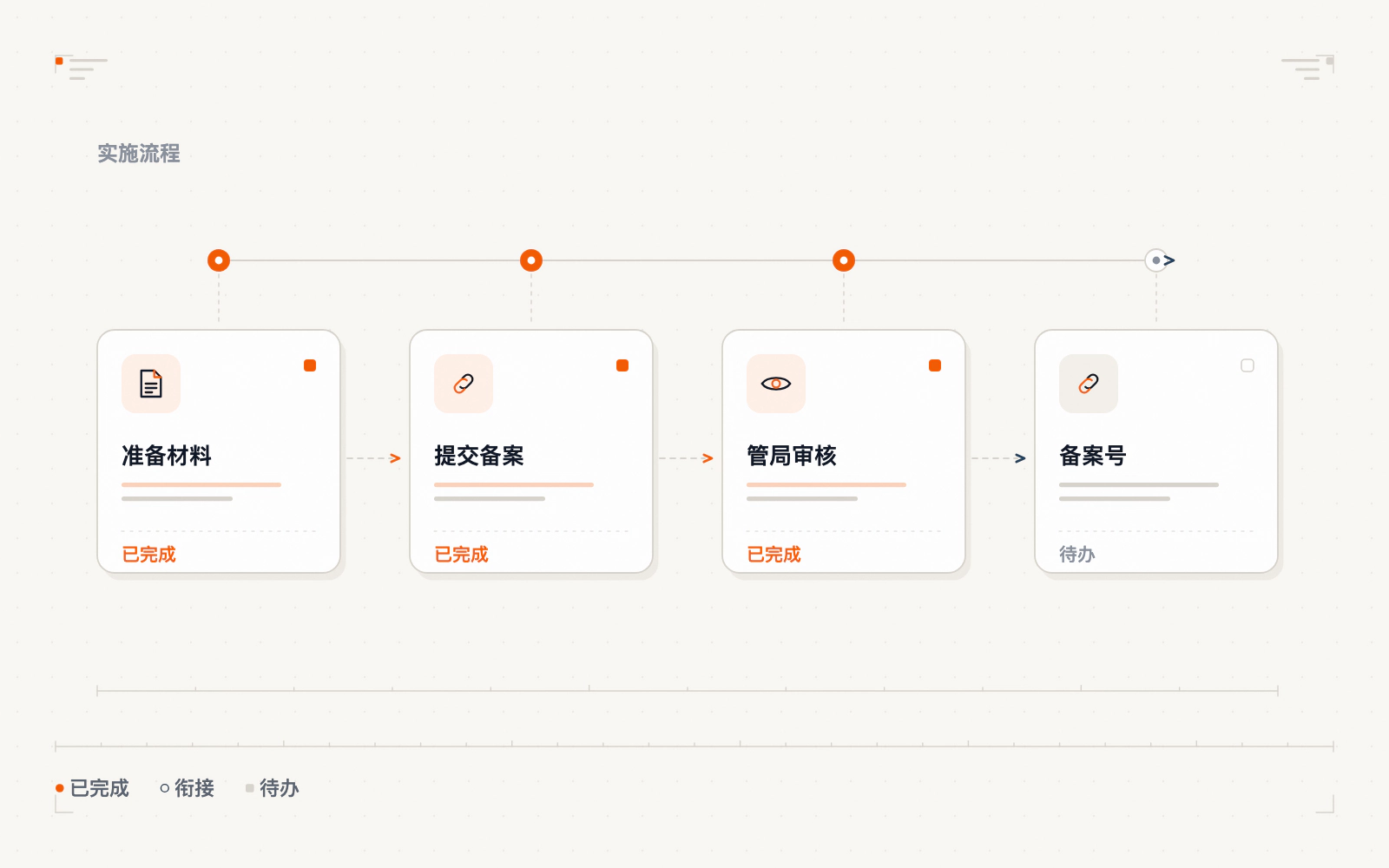Click the 管局审核 card title
The width and height of the screenshot is (1389, 868).
(792, 456)
